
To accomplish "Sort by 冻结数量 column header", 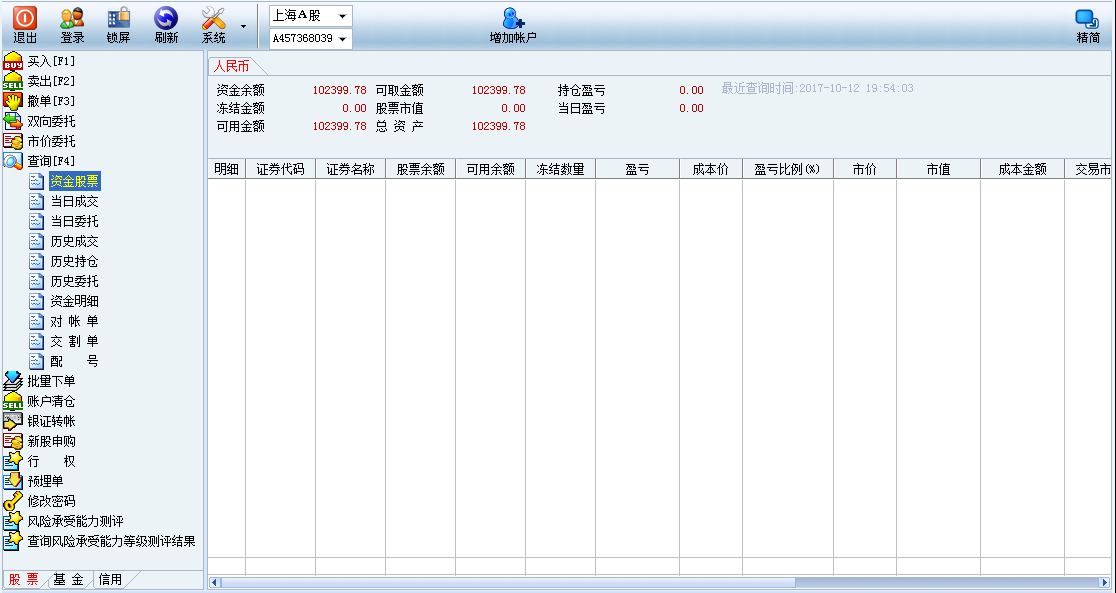I will (560, 169).
